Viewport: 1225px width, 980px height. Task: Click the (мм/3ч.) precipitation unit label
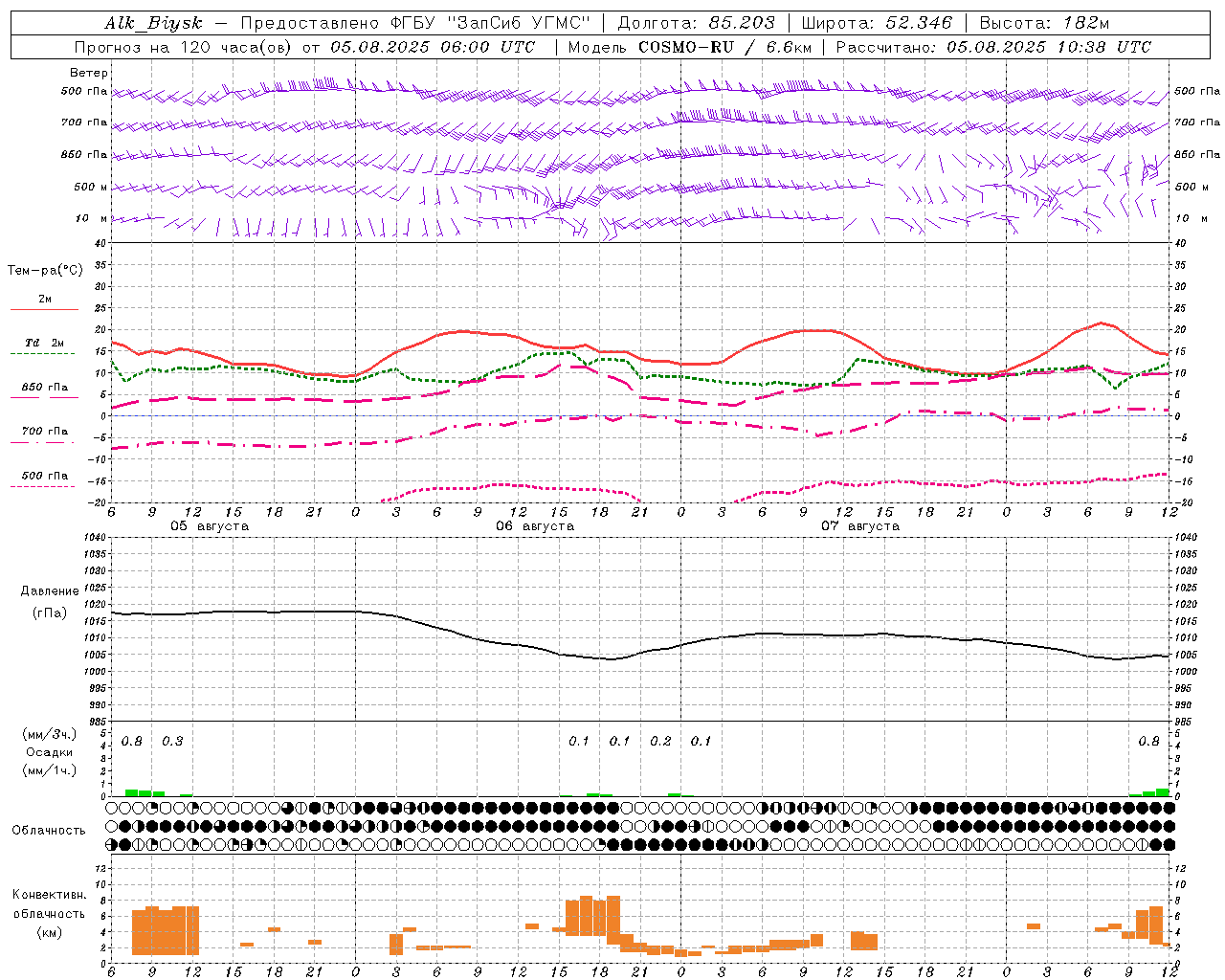click(x=50, y=734)
